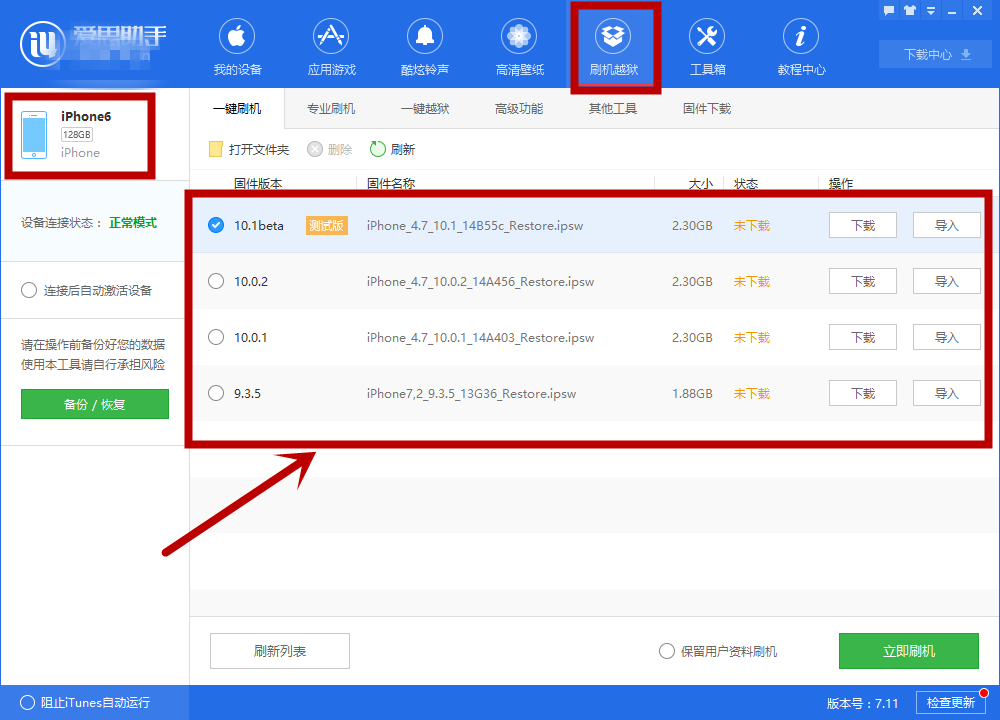Click the 固件名称 column header
Screen dimensions: 1000x720
click(x=391, y=184)
